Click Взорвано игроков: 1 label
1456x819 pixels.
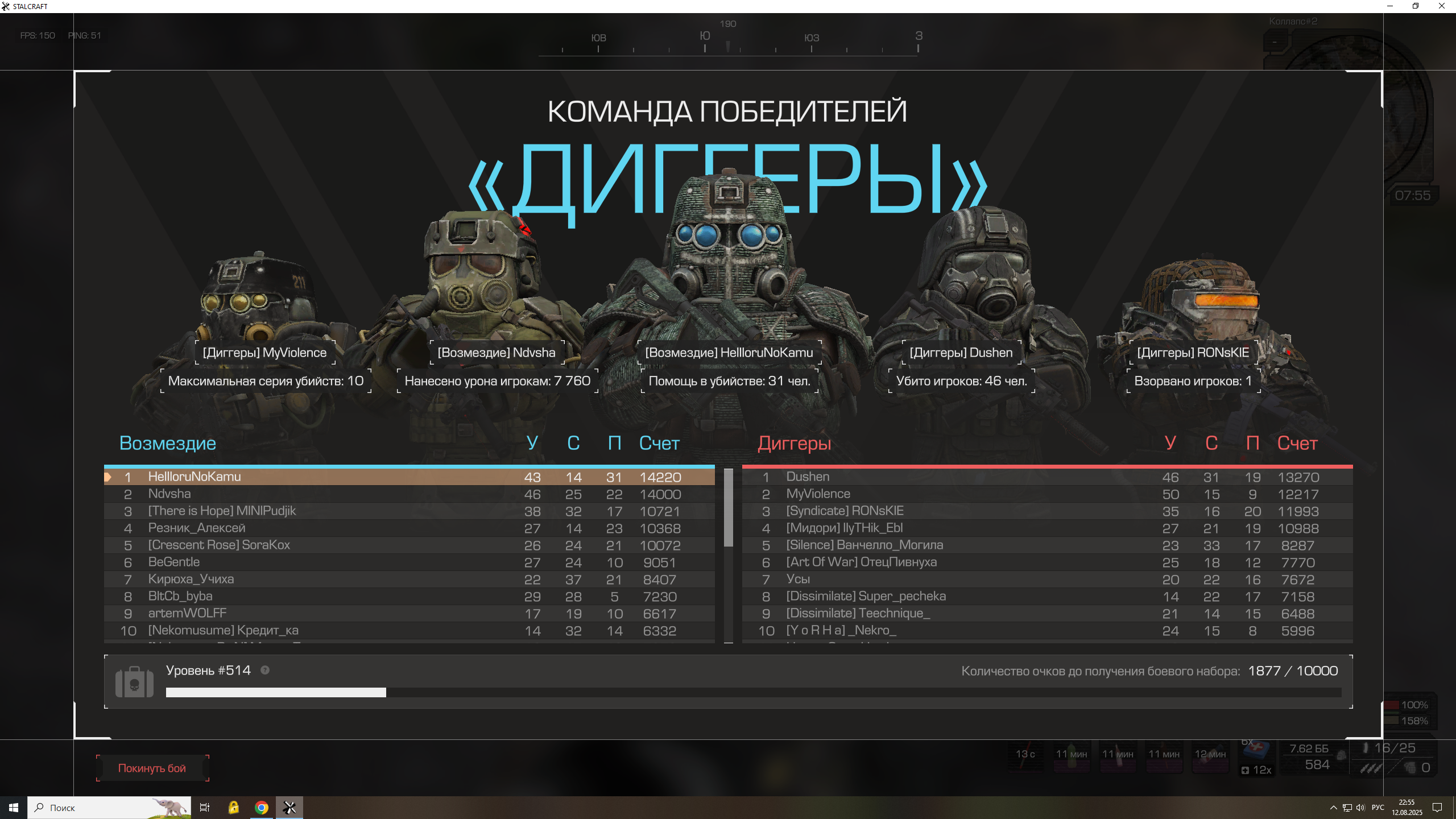click(x=1193, y=381)
